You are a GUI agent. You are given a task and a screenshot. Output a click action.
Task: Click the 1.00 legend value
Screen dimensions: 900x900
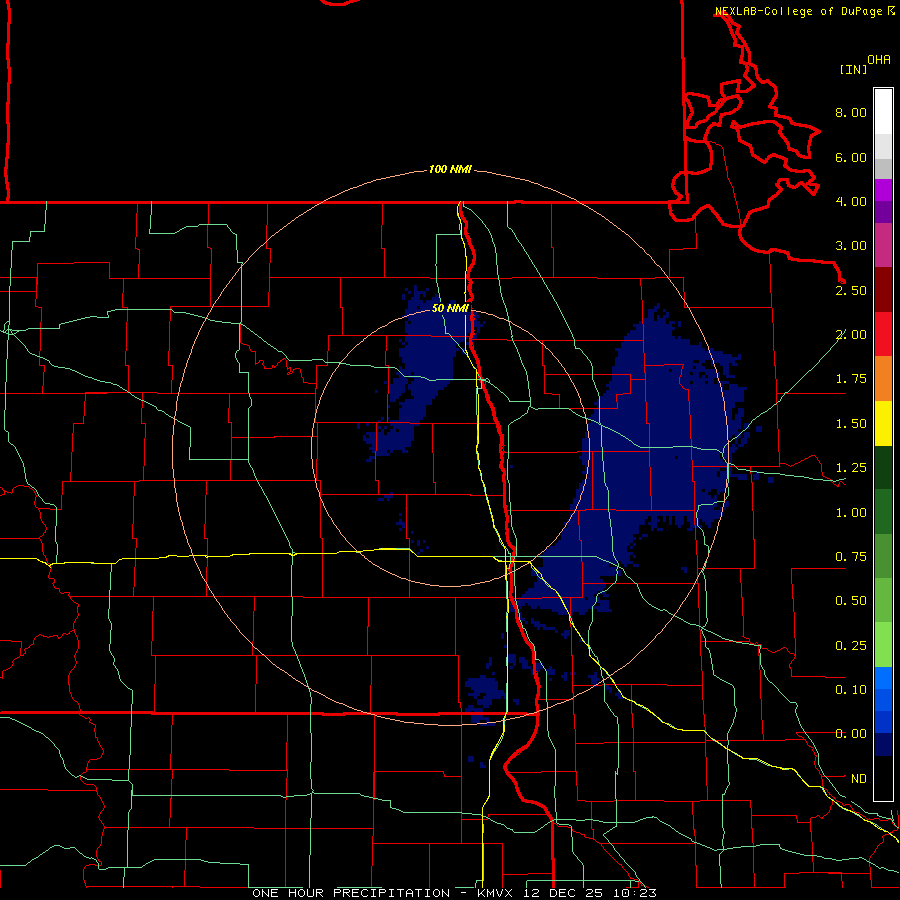(x=851, y=513)
